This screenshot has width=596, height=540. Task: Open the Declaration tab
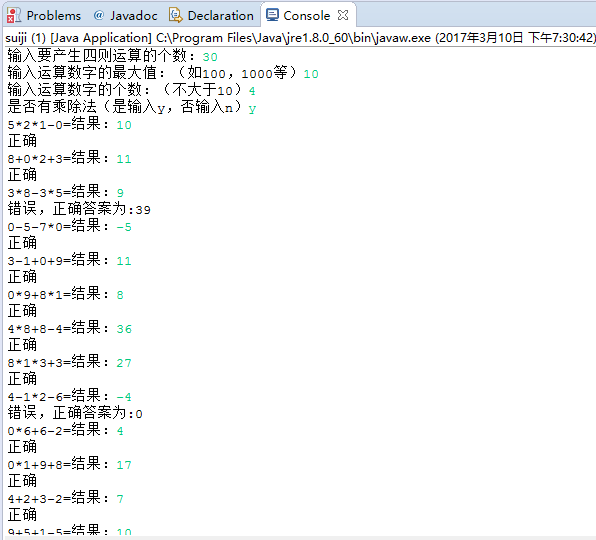[x=211, y=16]
